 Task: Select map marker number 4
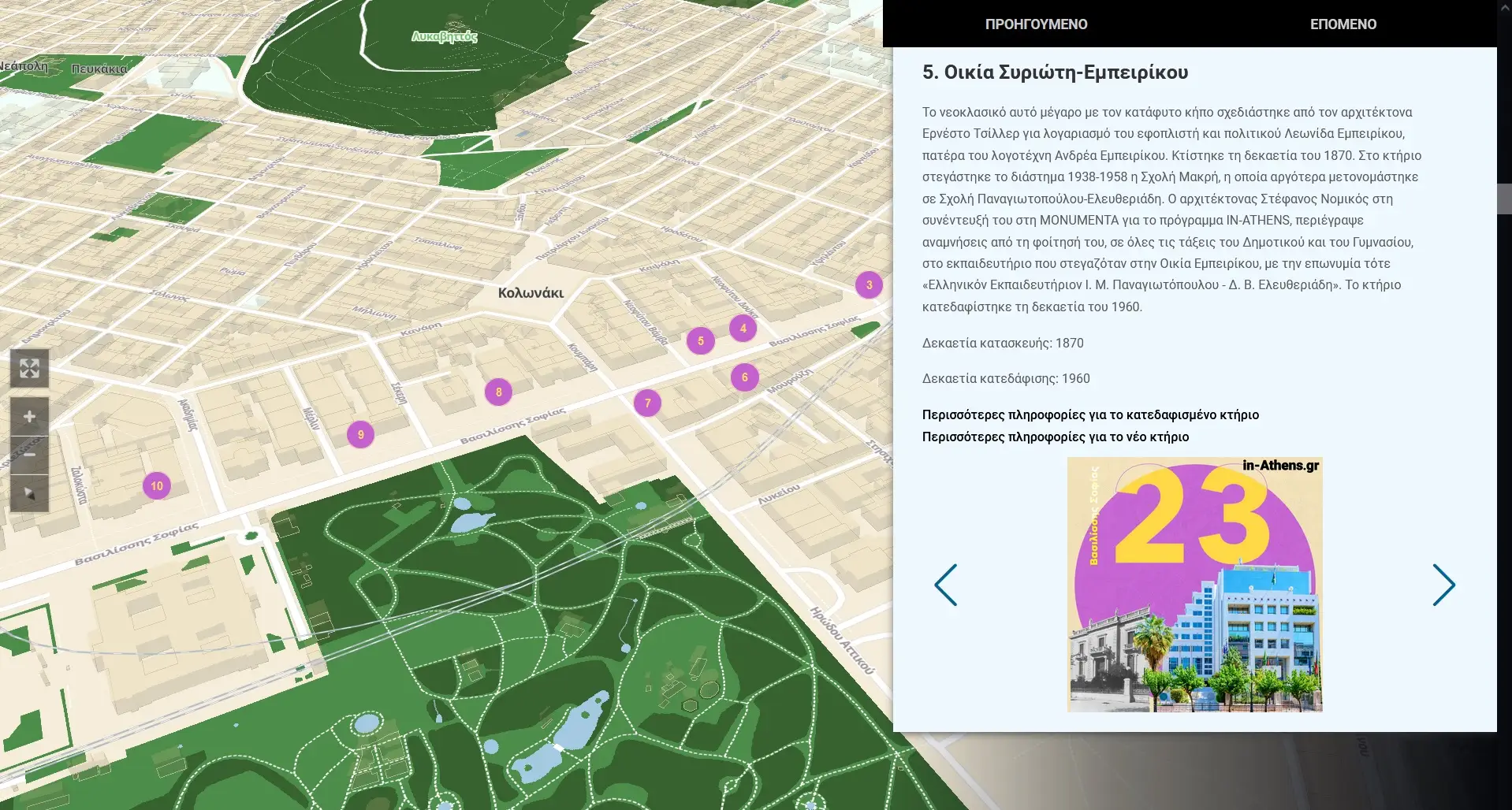(x=743, y=329)
